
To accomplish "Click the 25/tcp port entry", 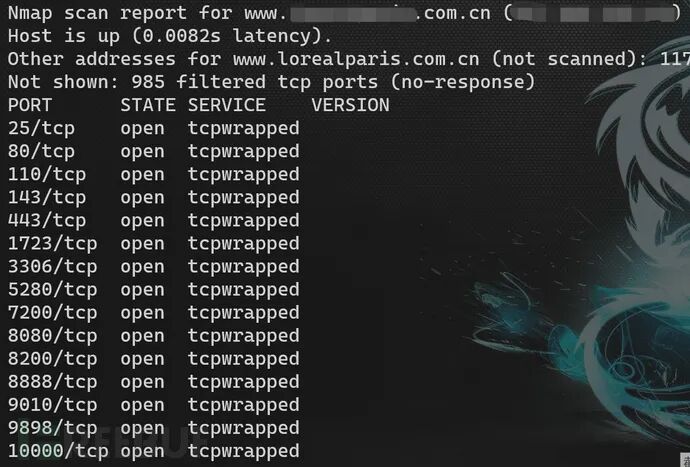I will [x=41, y=129].
